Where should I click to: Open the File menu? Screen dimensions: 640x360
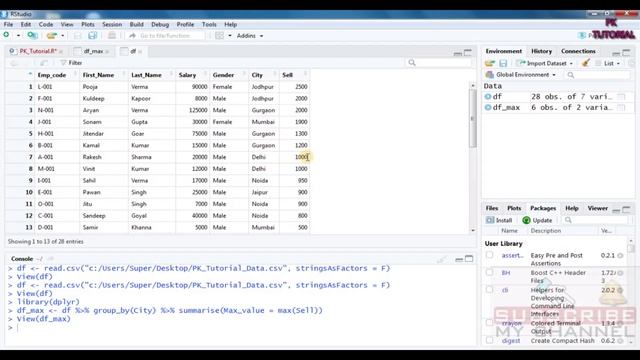tap(8, 24)
